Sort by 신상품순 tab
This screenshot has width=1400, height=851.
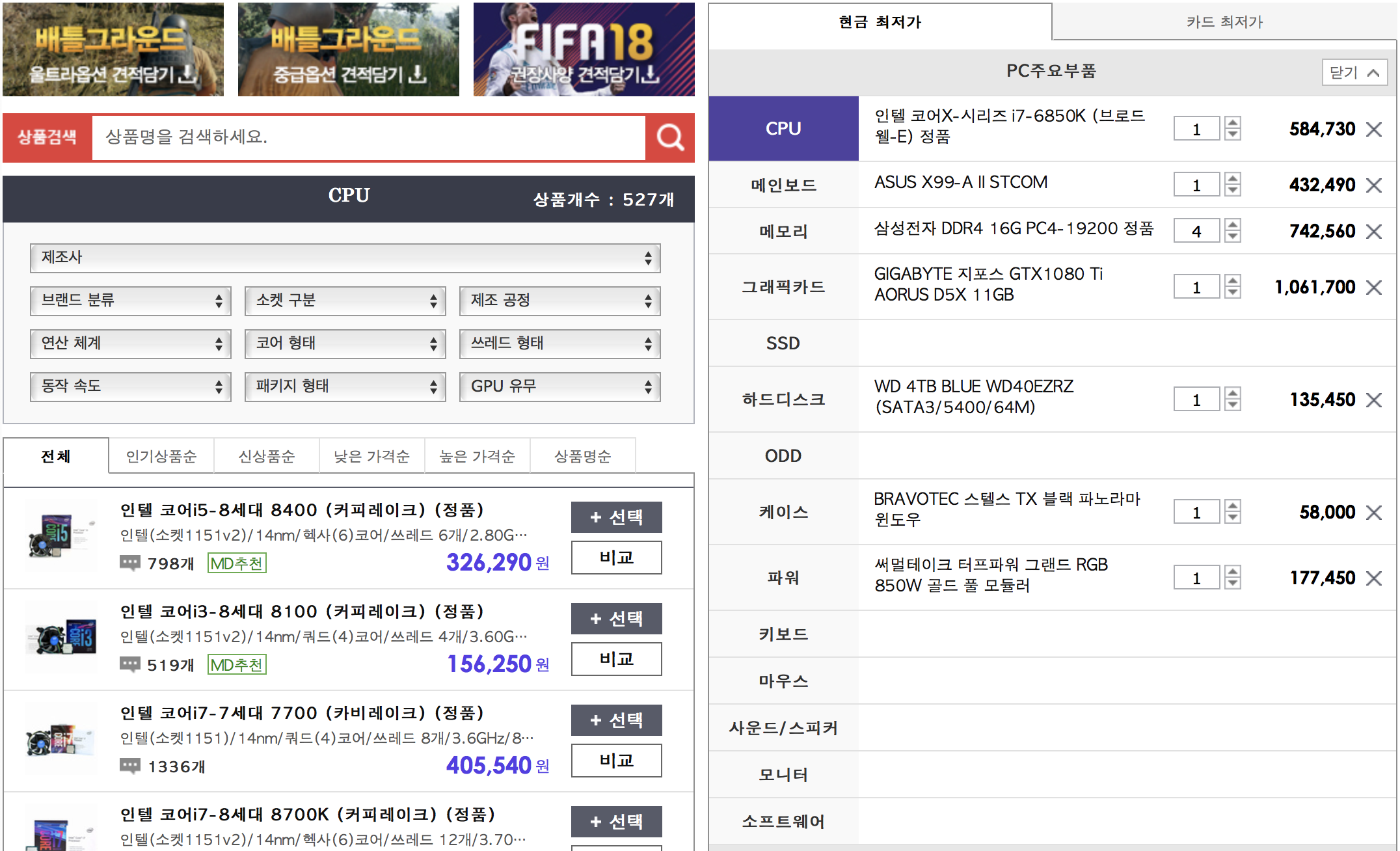pos(267,456)
